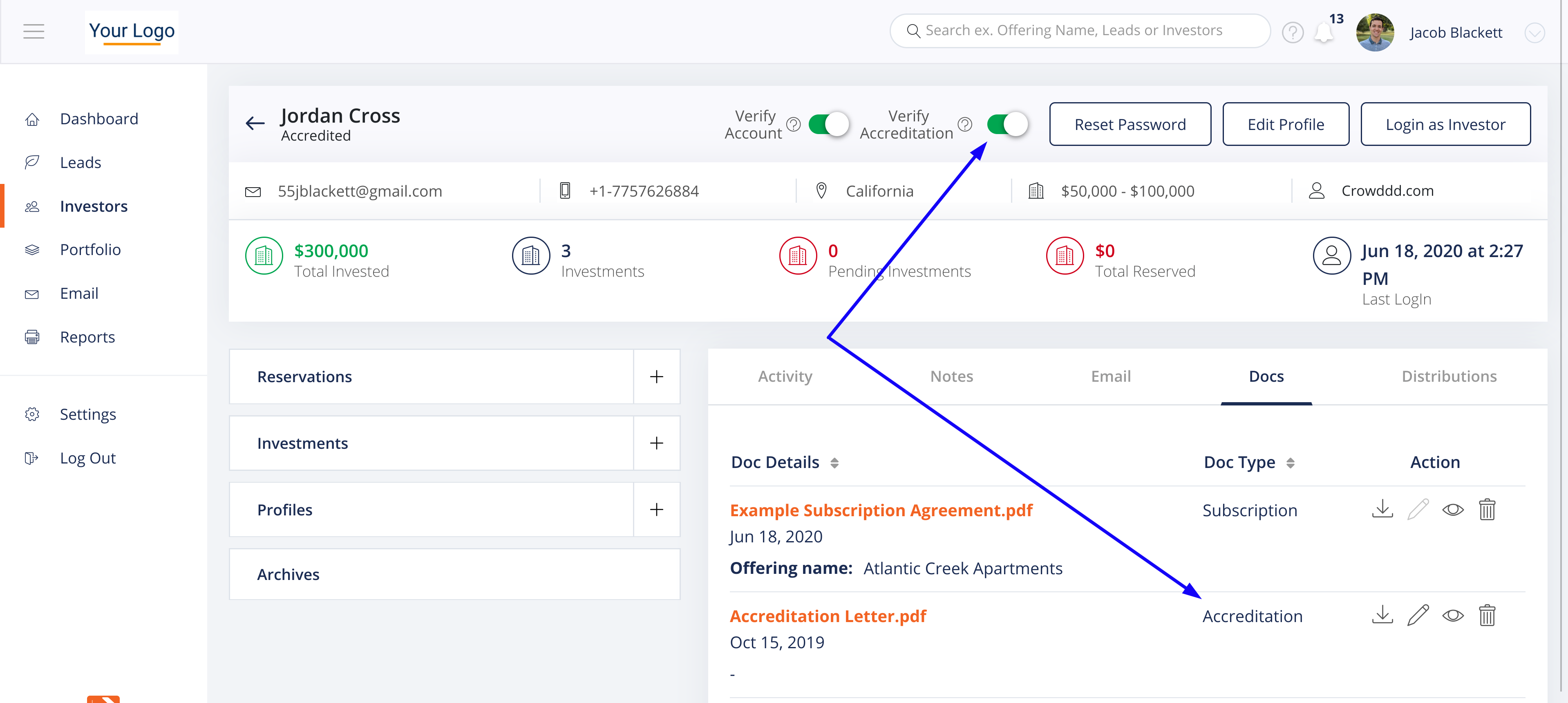Preview Accreditation Letter with eye icon
The width and height of the screenshot is (1568, 703).
1452,615
